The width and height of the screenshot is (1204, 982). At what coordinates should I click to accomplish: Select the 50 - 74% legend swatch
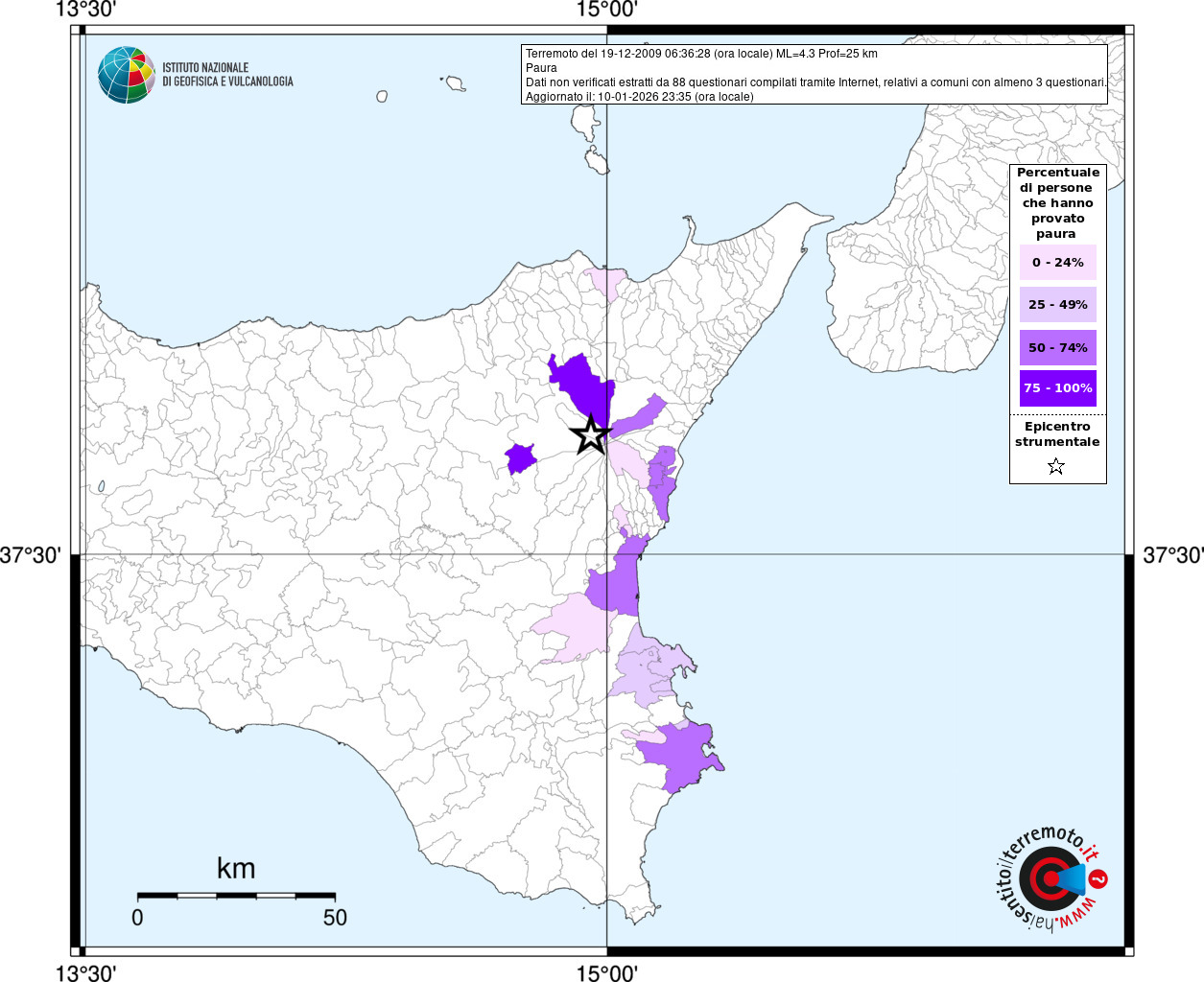point(1057,347)
